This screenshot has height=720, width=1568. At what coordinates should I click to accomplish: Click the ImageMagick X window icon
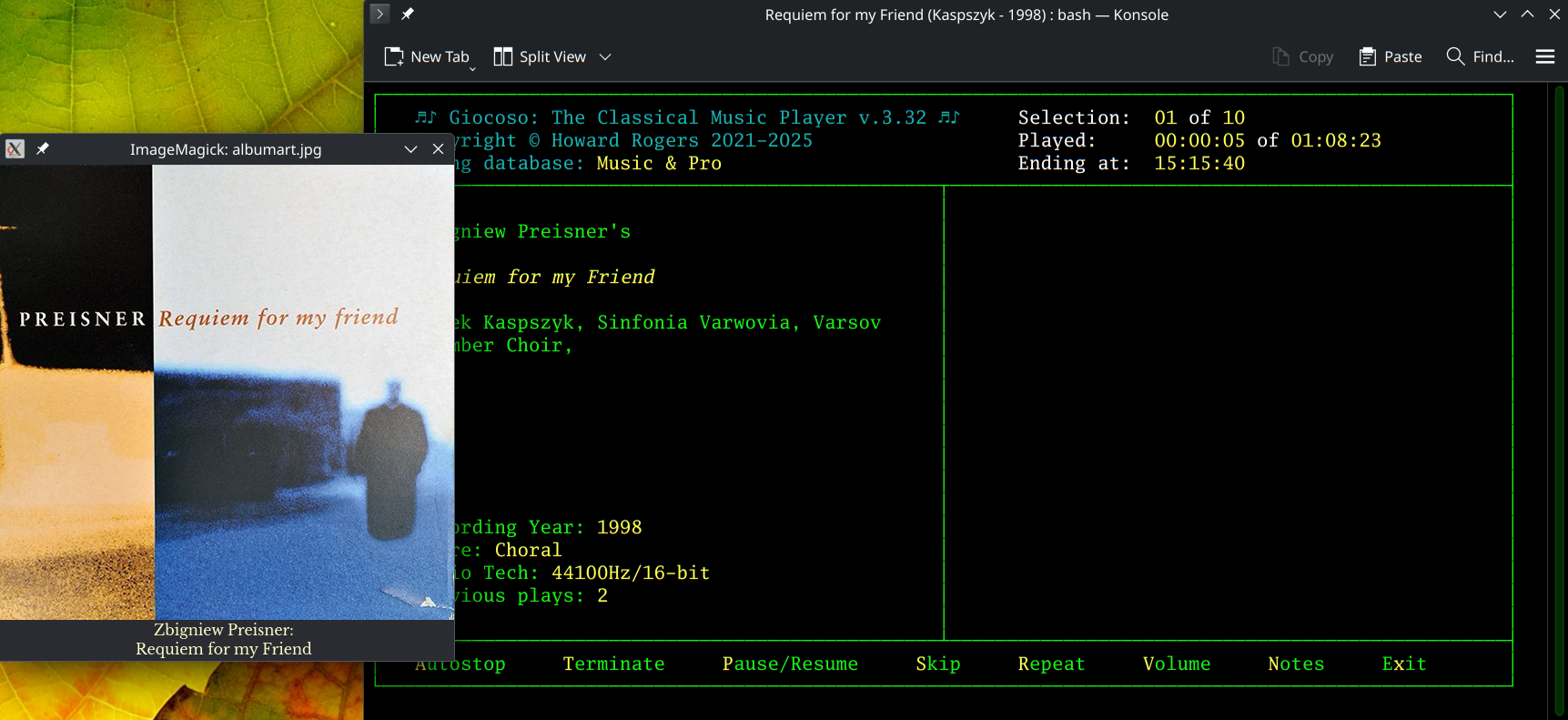[15, 149]
